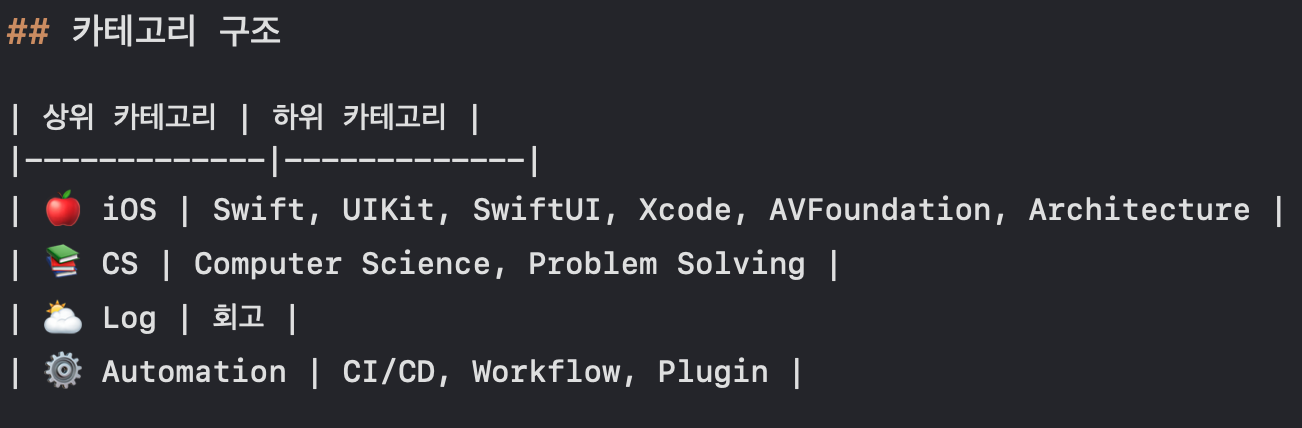Click on CI/CD text
Viewport: 1302px width, 428px height.
(x=388, y=372)
